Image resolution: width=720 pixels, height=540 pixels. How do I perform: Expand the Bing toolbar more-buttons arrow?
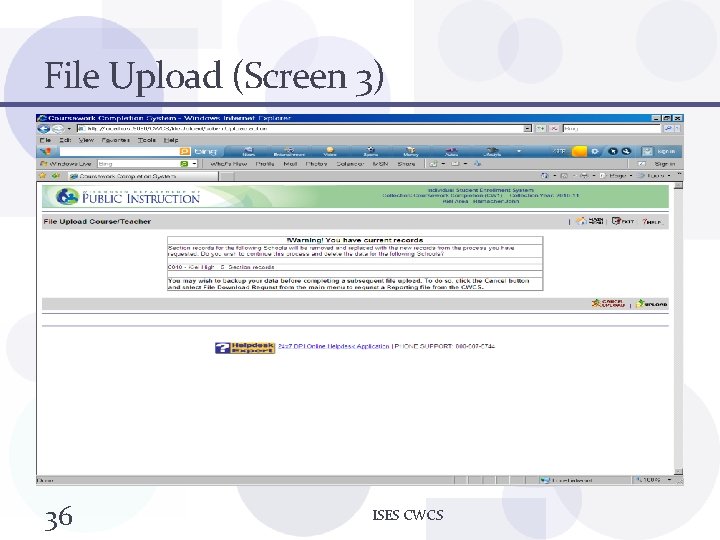(x=519, y=151)
